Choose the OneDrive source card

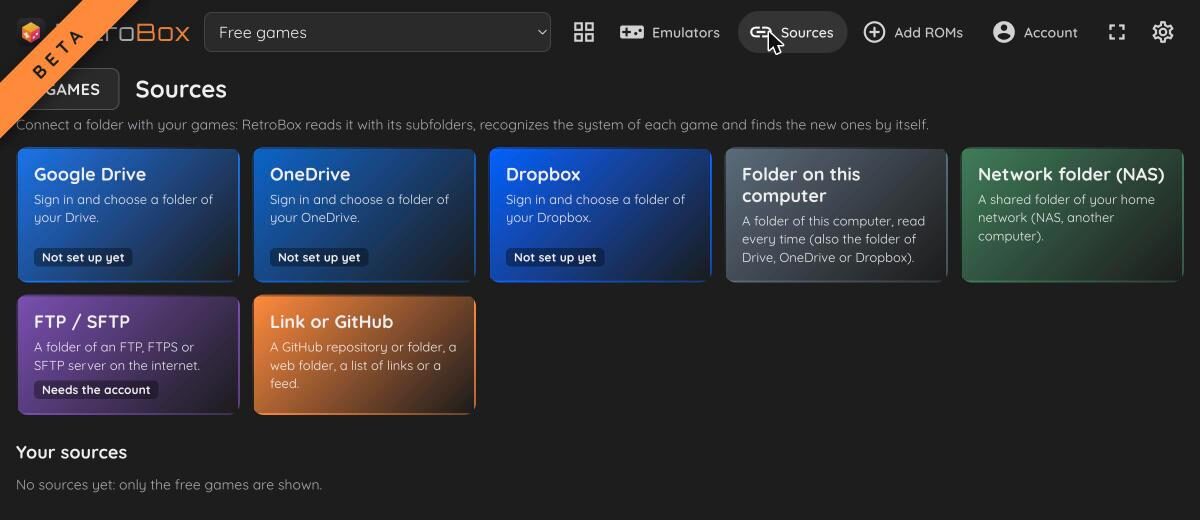[364, 215]
